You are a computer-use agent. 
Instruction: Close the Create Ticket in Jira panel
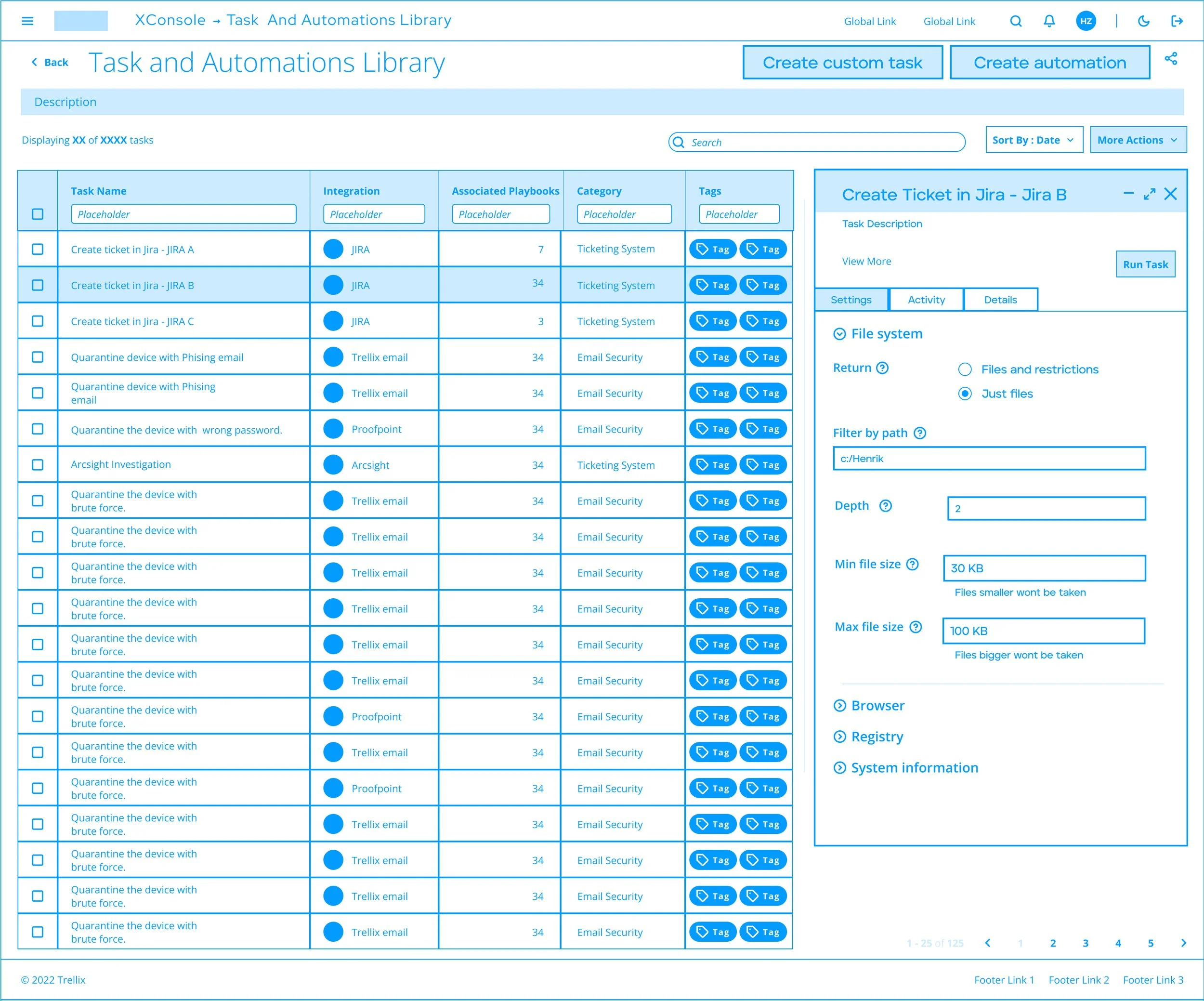1170,194
